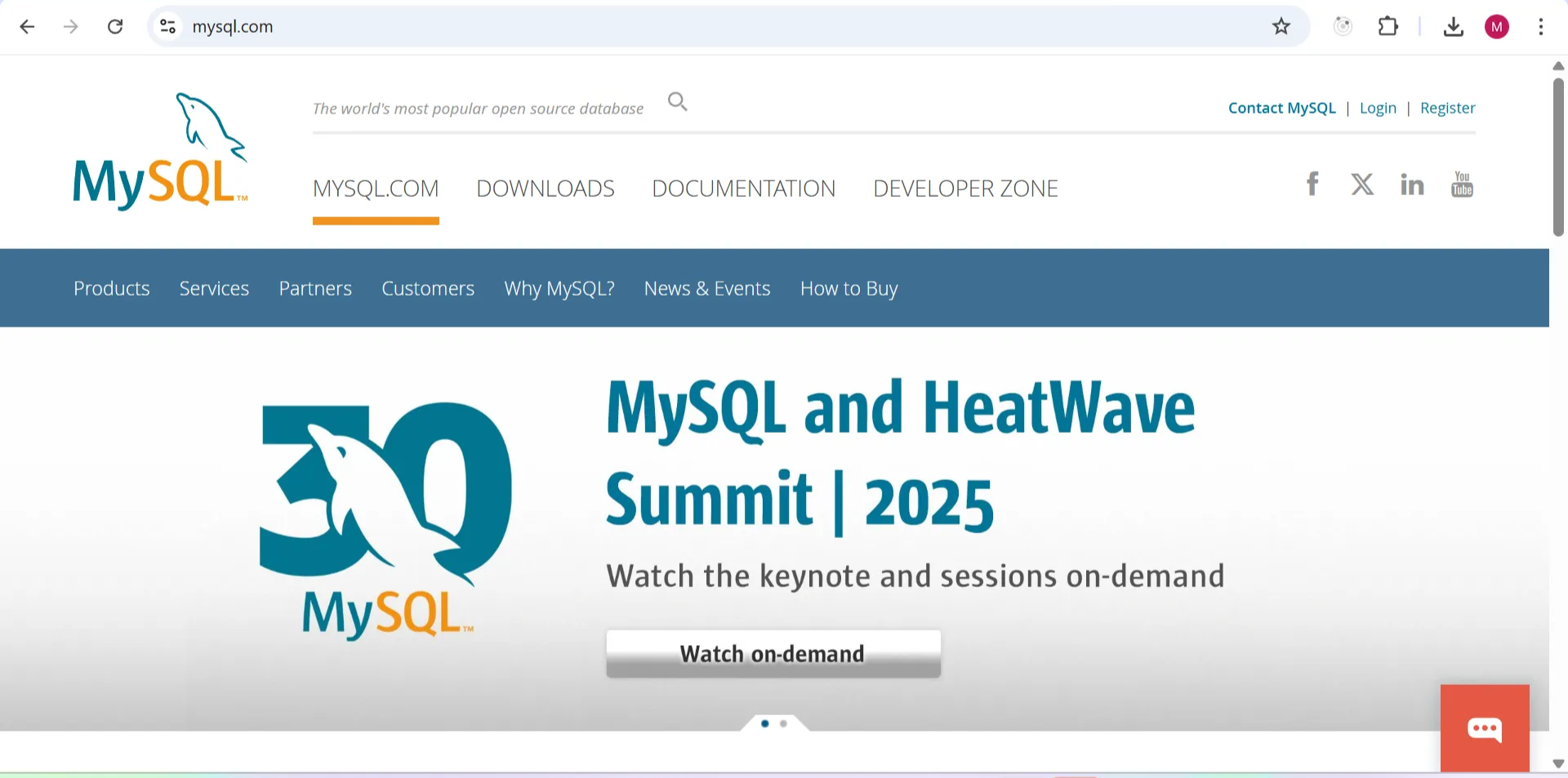This screenshot has height=778, width=1568.
Task: Open the site search magnifier icon
Action: click(x=677, y=102)
